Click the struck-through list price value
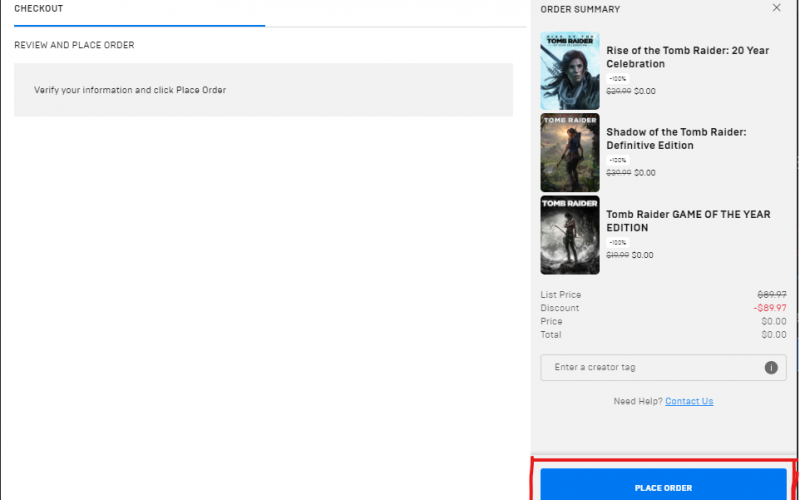The height and width of the screenshot is (500, 800). (772, 295)
